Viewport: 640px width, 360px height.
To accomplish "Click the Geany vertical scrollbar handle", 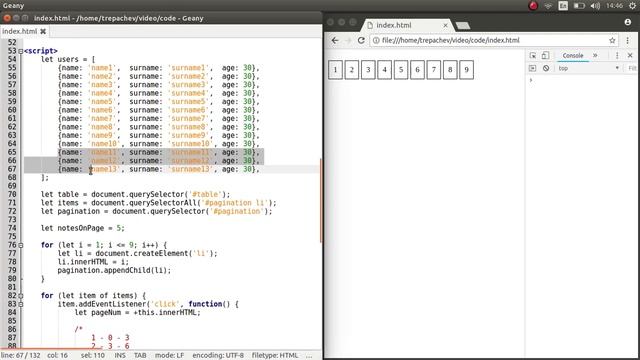I will pyautogui.click(x=321, y=200).
